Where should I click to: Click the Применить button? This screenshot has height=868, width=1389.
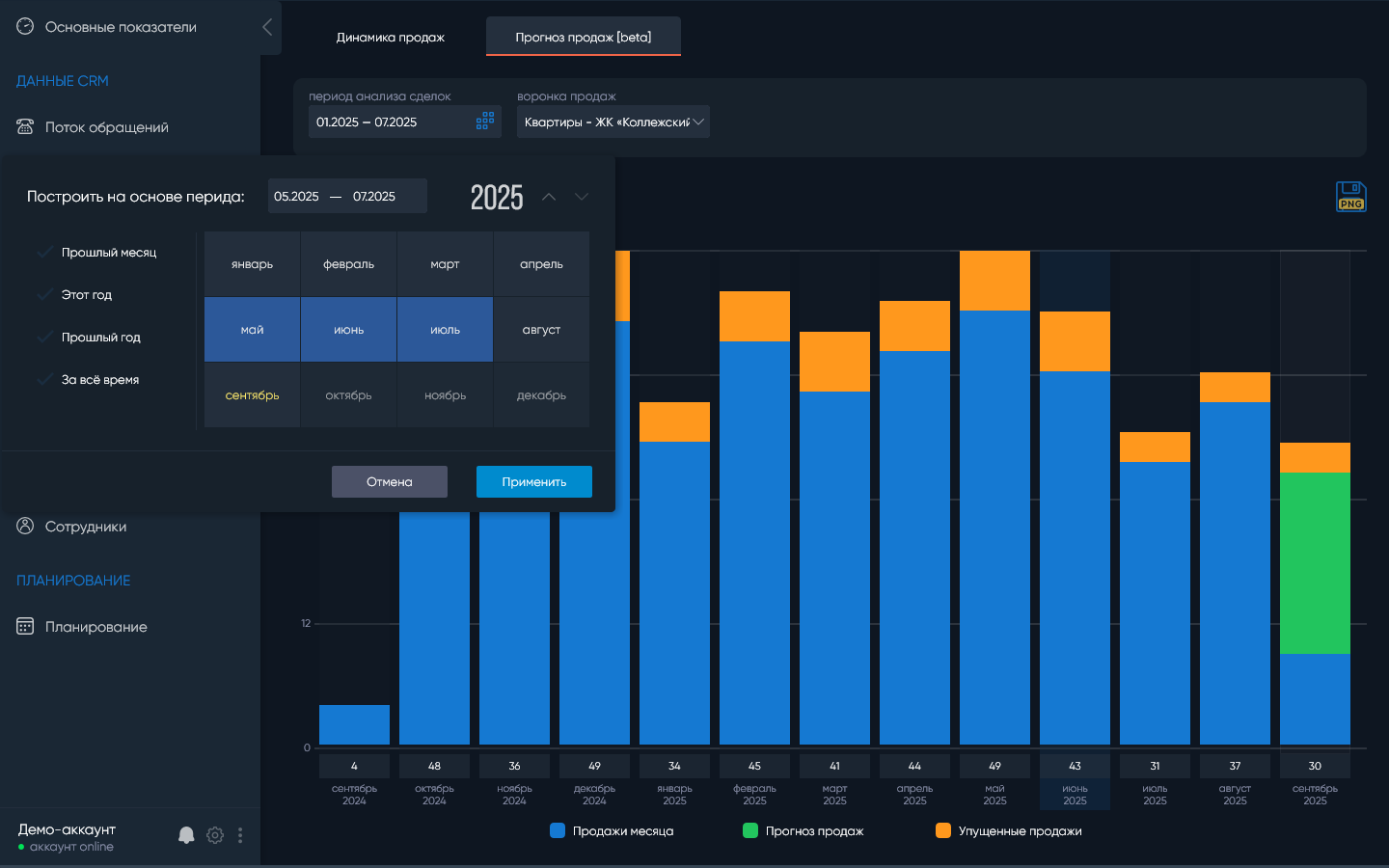point(534,481)
